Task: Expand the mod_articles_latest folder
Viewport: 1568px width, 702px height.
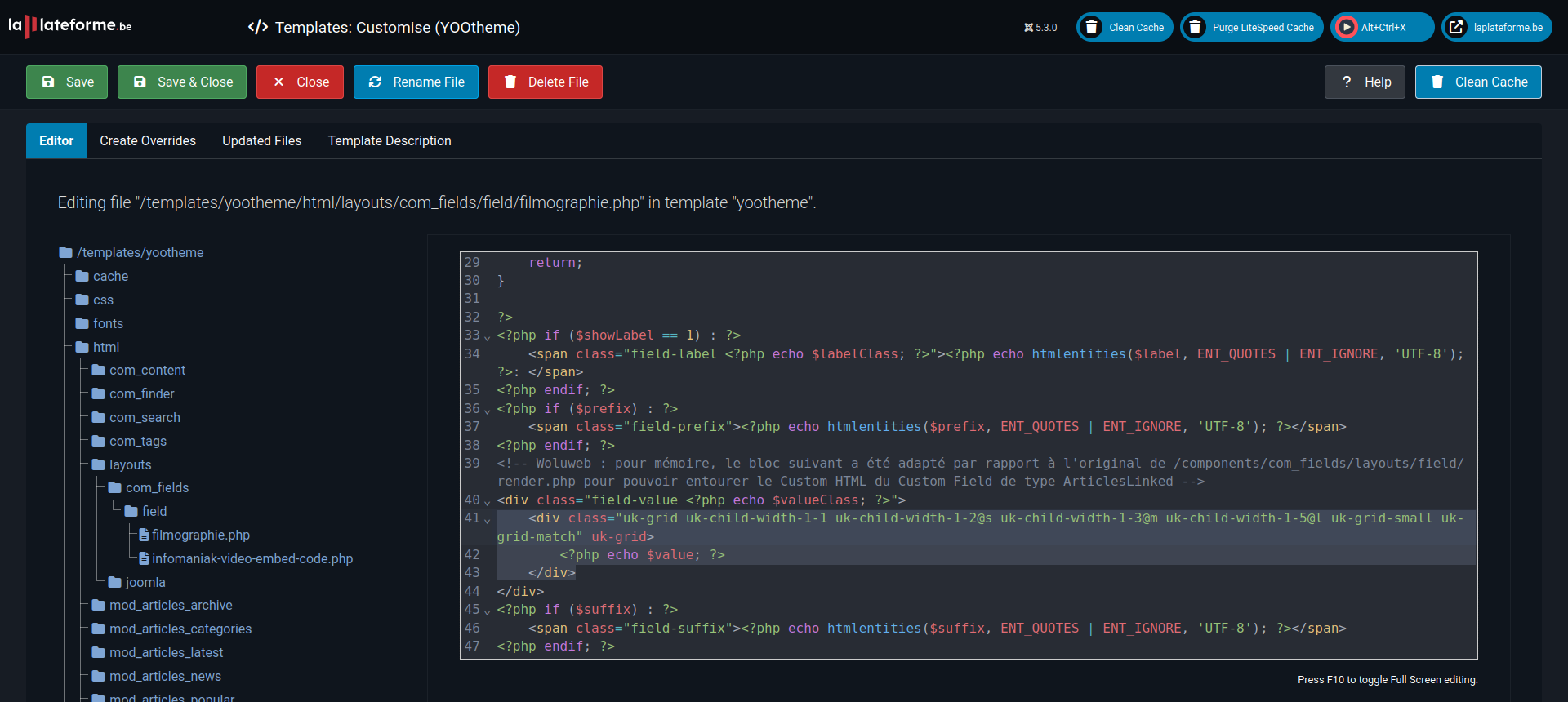Action: point(158,652)
